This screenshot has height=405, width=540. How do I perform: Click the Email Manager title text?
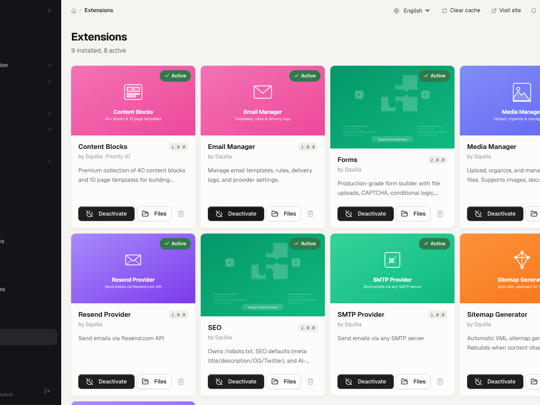[x=231, y=147]
